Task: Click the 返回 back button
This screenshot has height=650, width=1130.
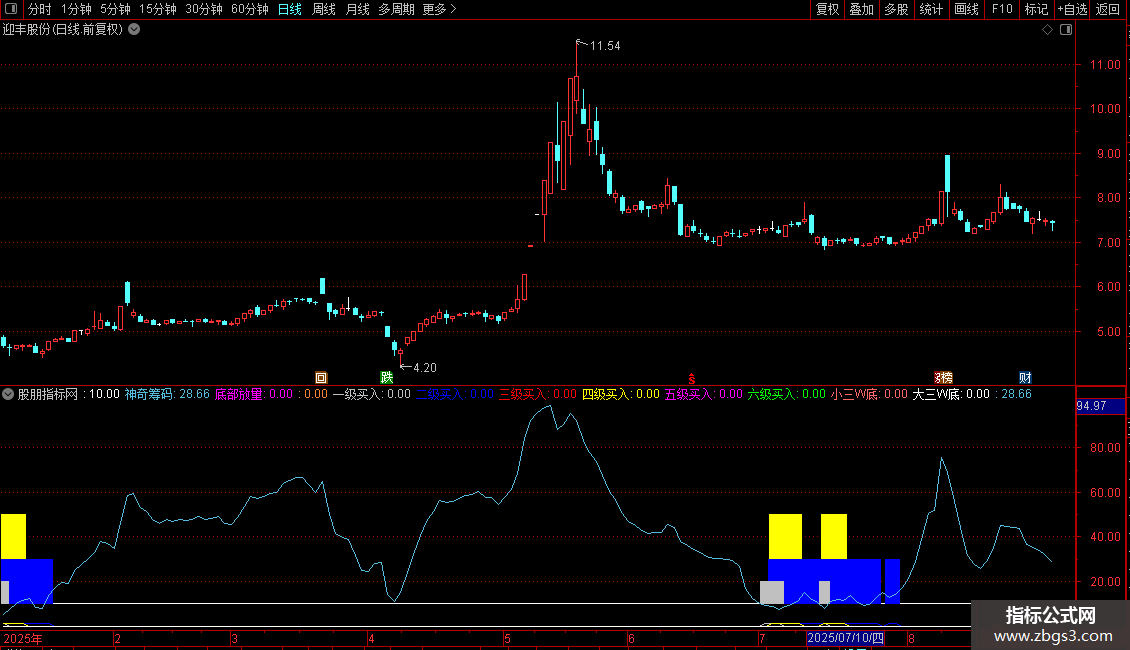Action: 1108,9
